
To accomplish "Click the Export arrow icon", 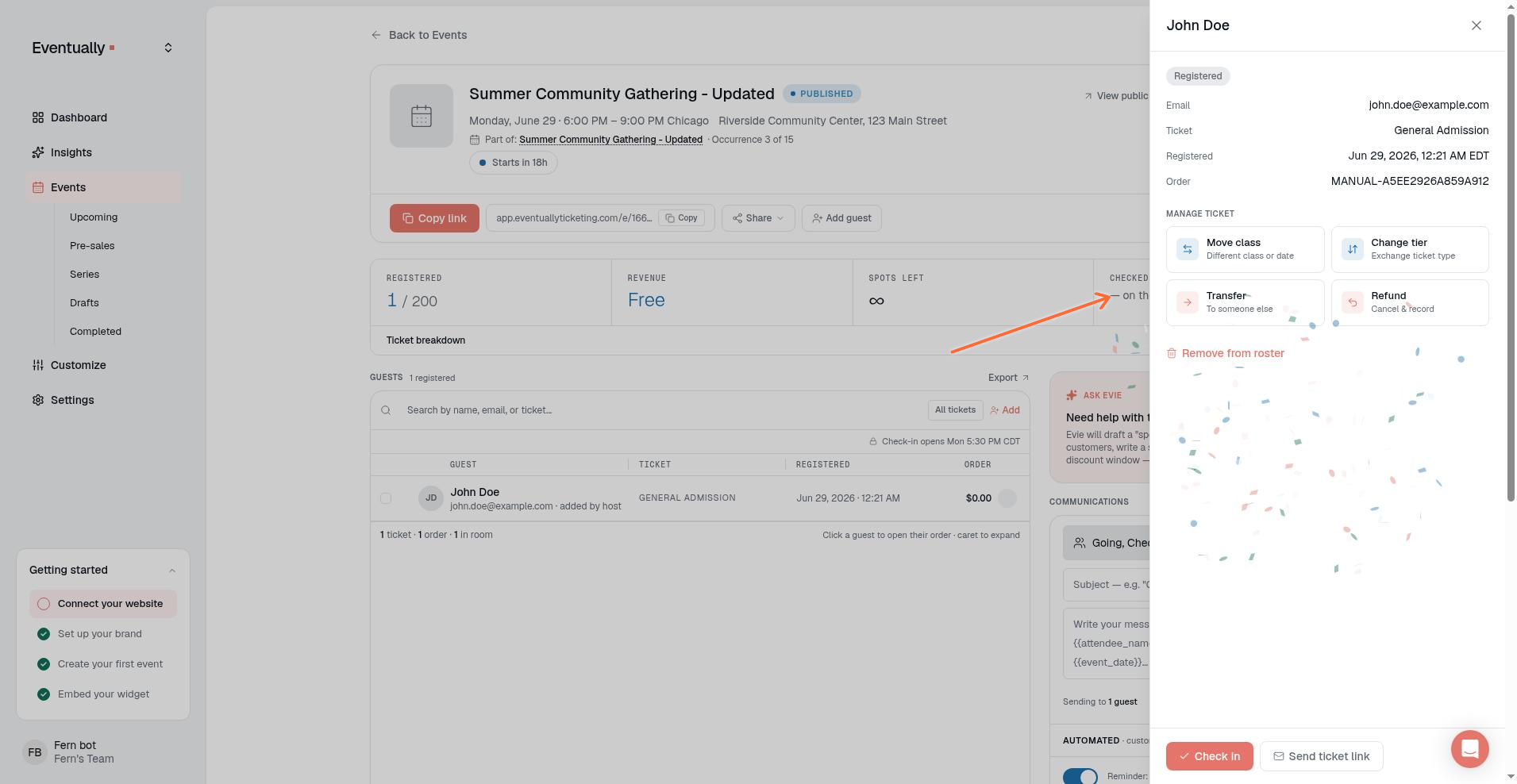I will coord(1026,378).
